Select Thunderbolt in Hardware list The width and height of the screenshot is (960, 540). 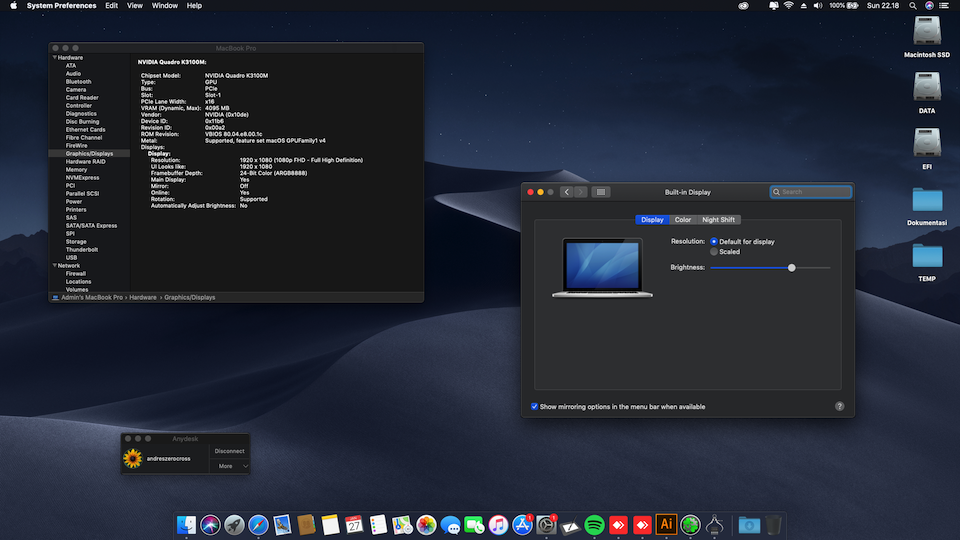[x=82, y=250]
